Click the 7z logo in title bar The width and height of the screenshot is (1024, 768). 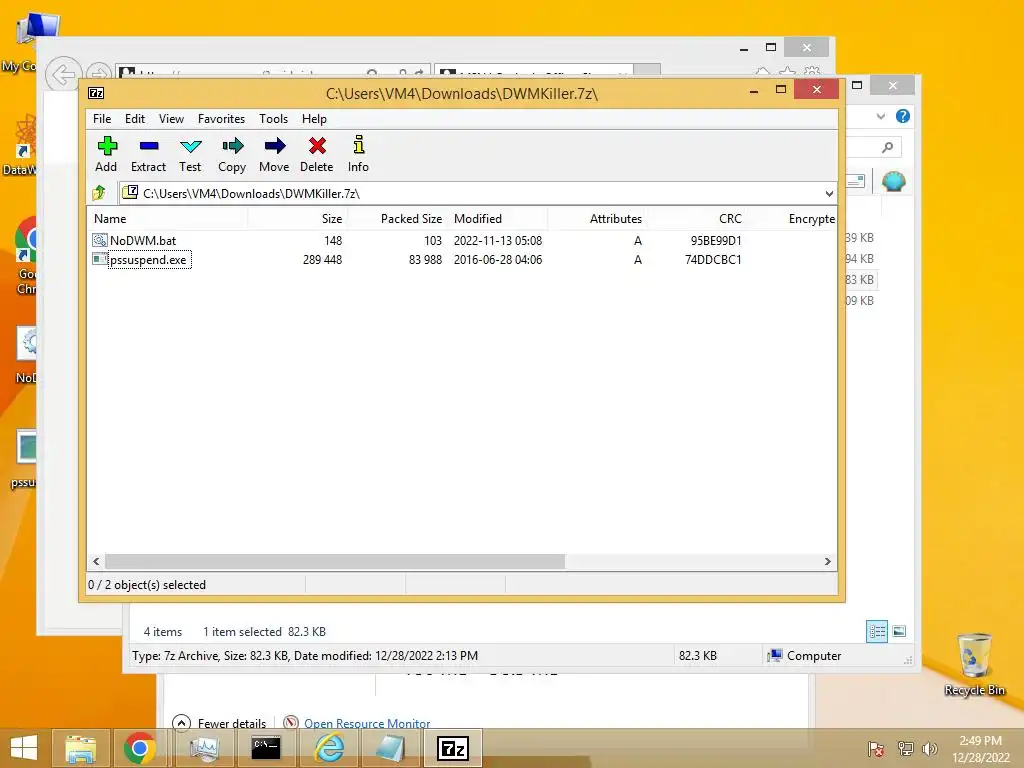tap(96, 93)
